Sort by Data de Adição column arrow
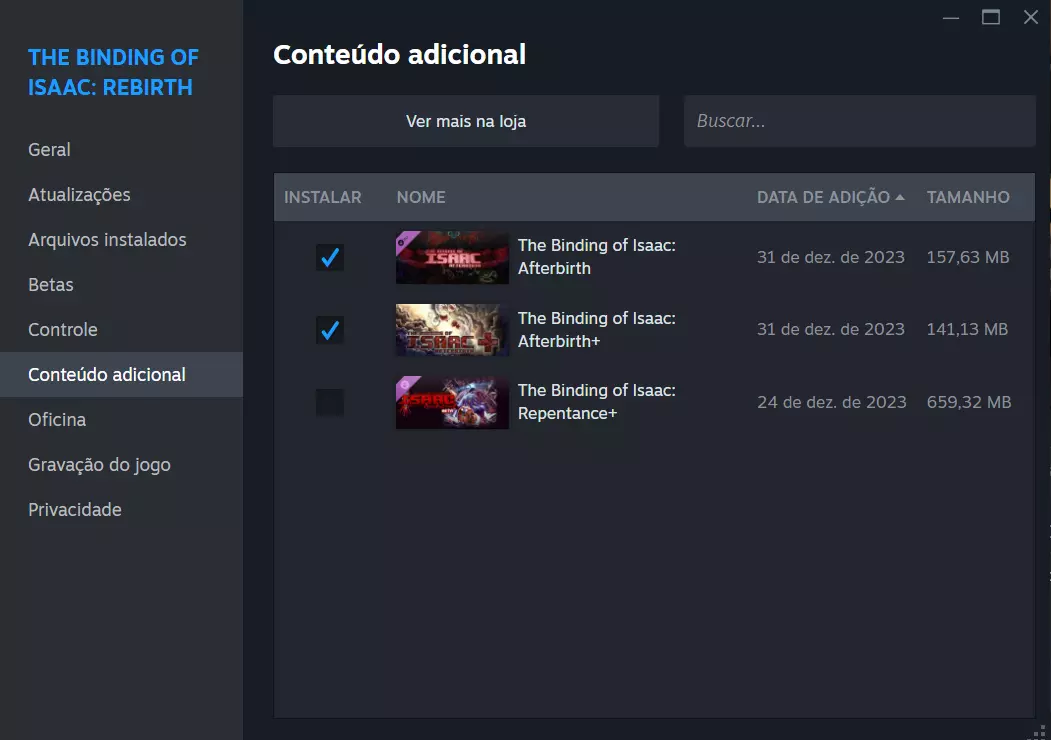This screenshot has height=740, width=1051. [900, 197]
